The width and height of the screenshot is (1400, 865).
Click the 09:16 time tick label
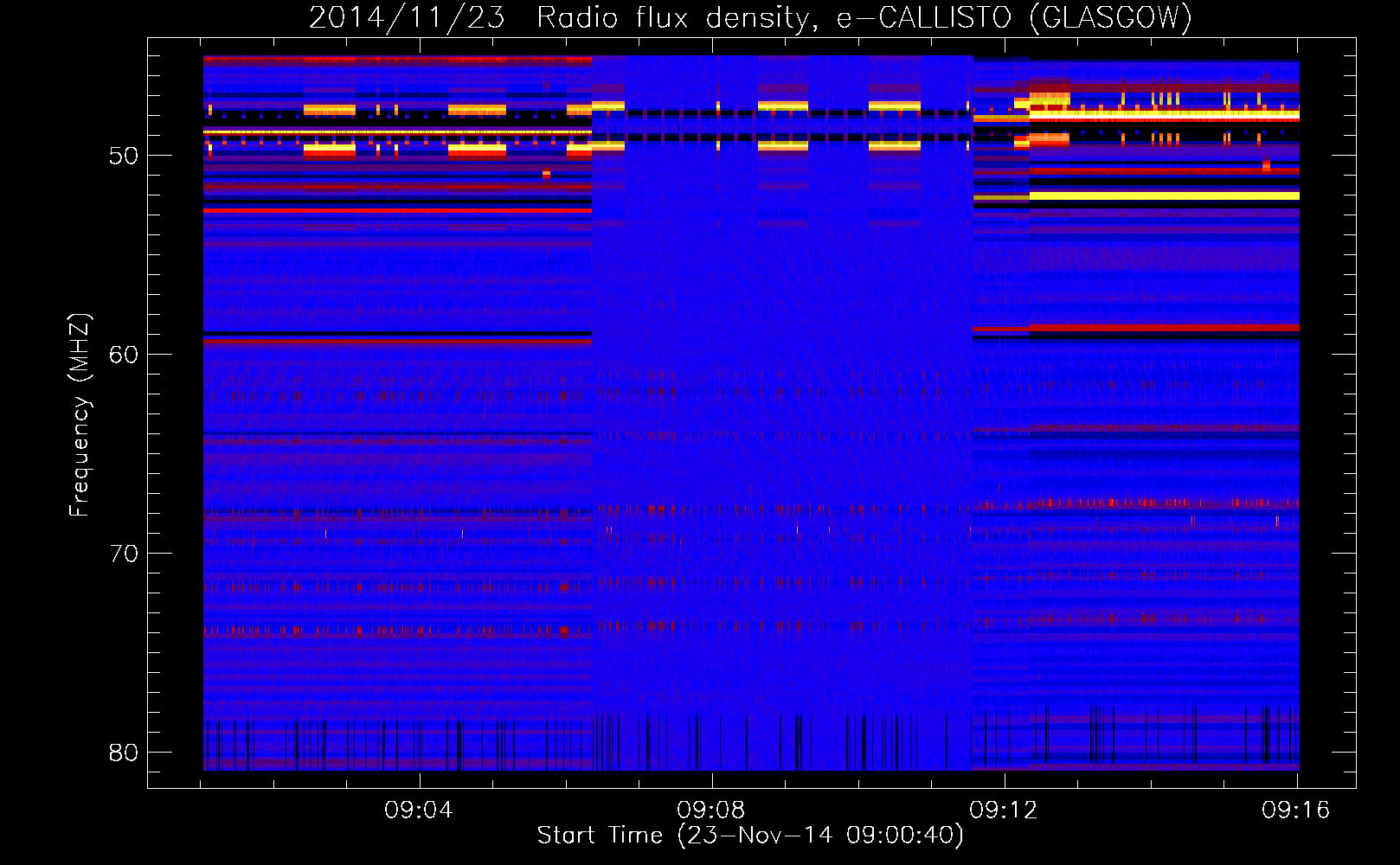[1296, 811]
